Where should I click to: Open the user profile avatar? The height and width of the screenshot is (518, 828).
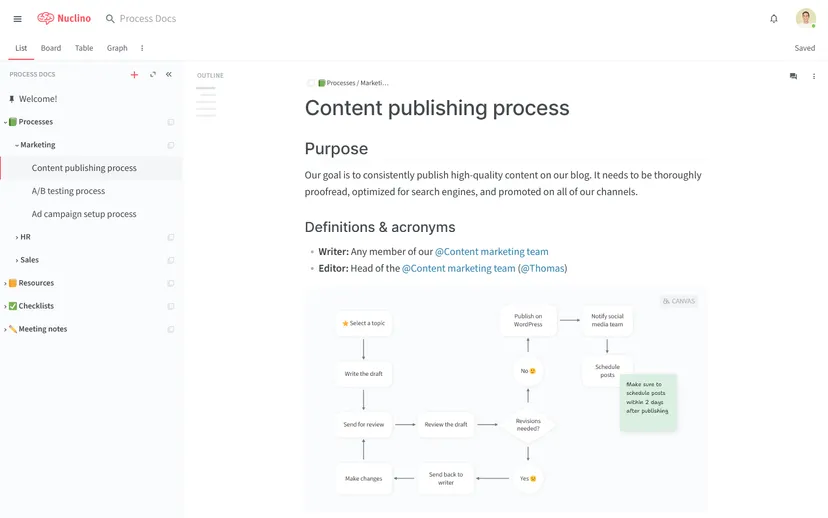805,18
